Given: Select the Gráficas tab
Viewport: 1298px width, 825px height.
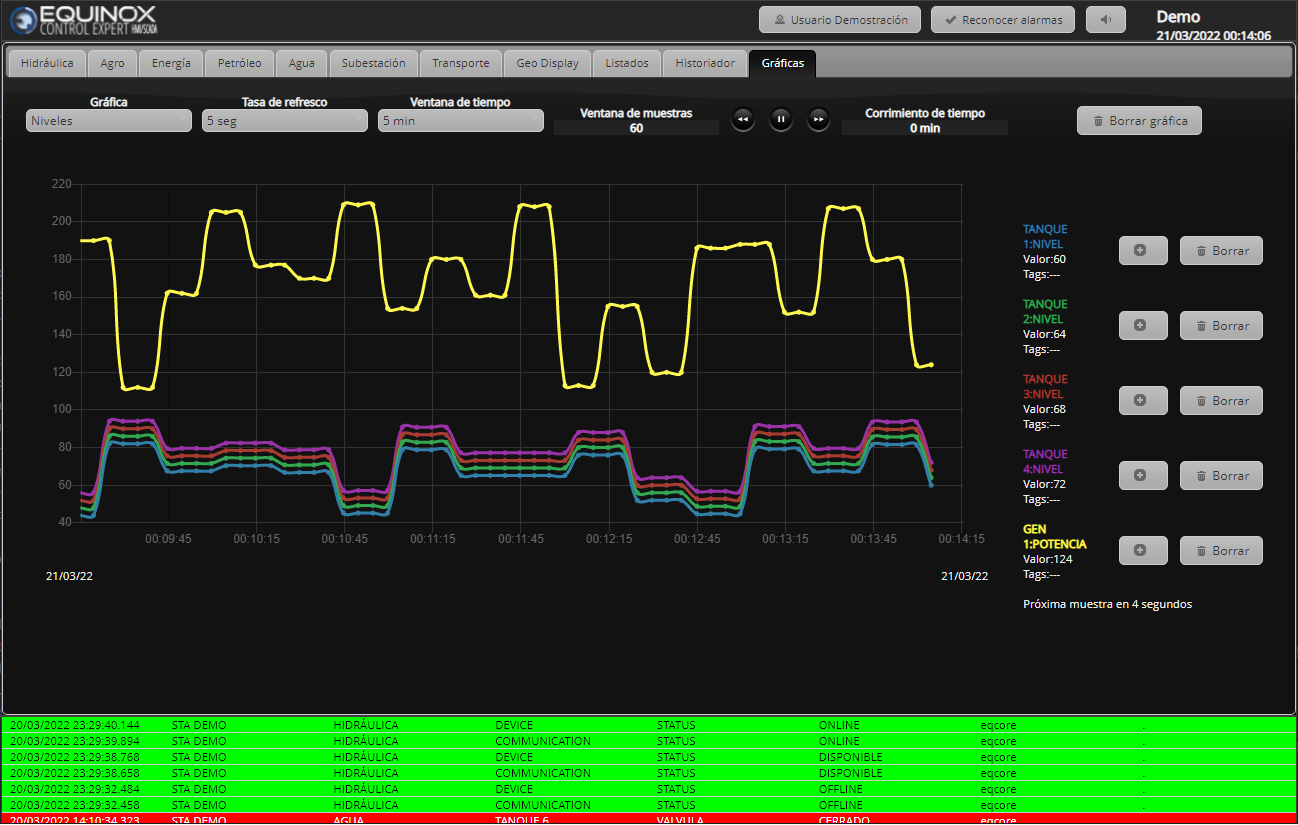Looking at the screenshot, I should [x=783, y=63].
